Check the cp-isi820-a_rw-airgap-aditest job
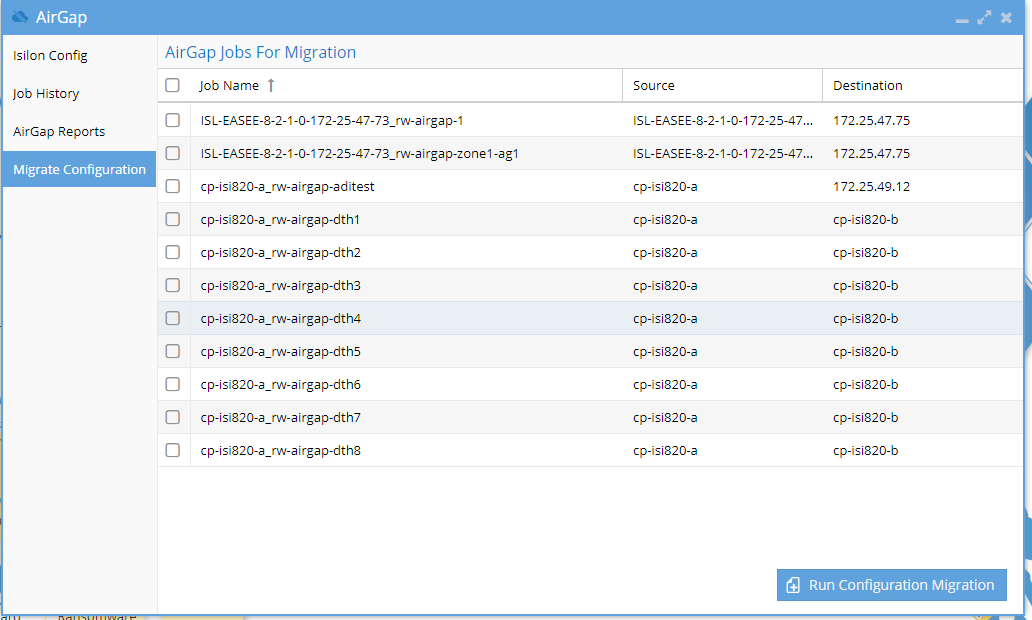 [172, 186]
